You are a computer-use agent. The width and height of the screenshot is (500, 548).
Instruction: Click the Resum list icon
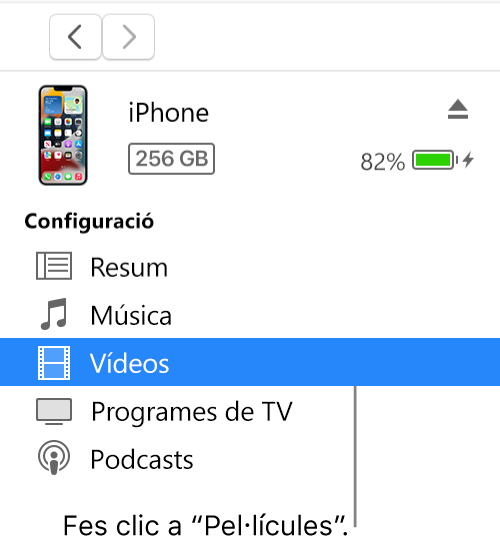click(x=54, y=266)
